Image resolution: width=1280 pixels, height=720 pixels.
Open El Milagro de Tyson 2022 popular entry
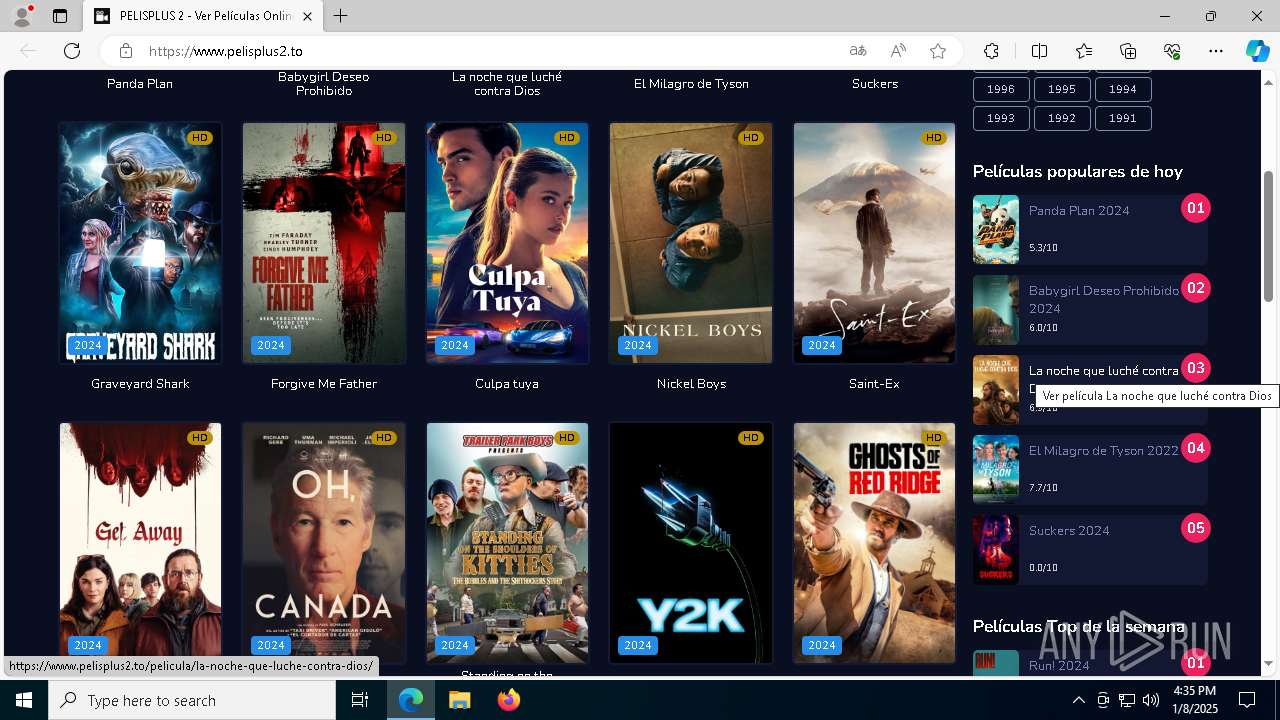pyautogui.click(x=1104, y=451)
